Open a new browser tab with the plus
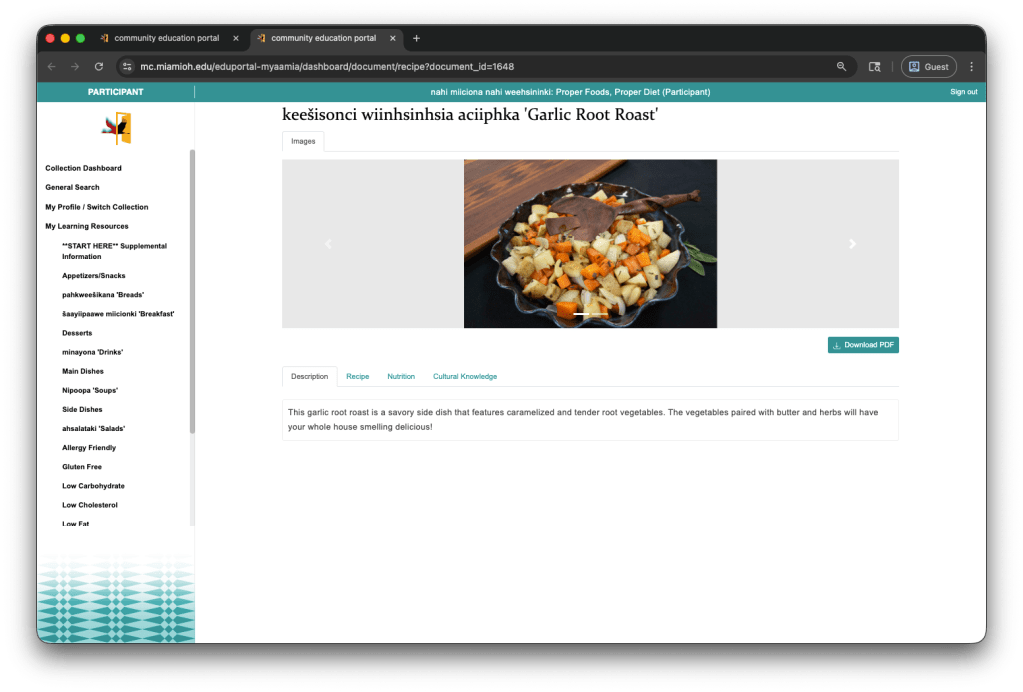The width and height of the screenshot is (1023, 692). (414, 38)
